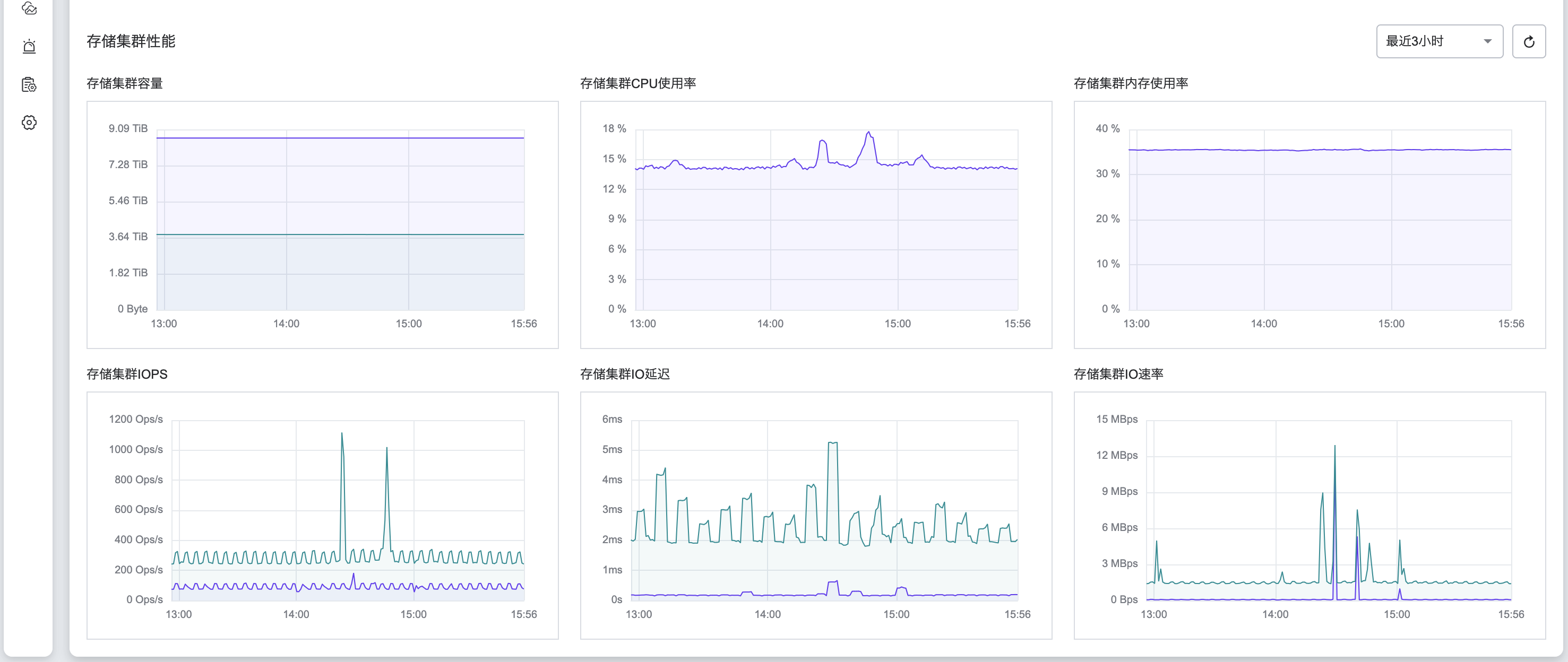This screenshot has height=662, width=1568.
Task: Click the tallest IO latency peak above 5ms
Action: (833, 443)
